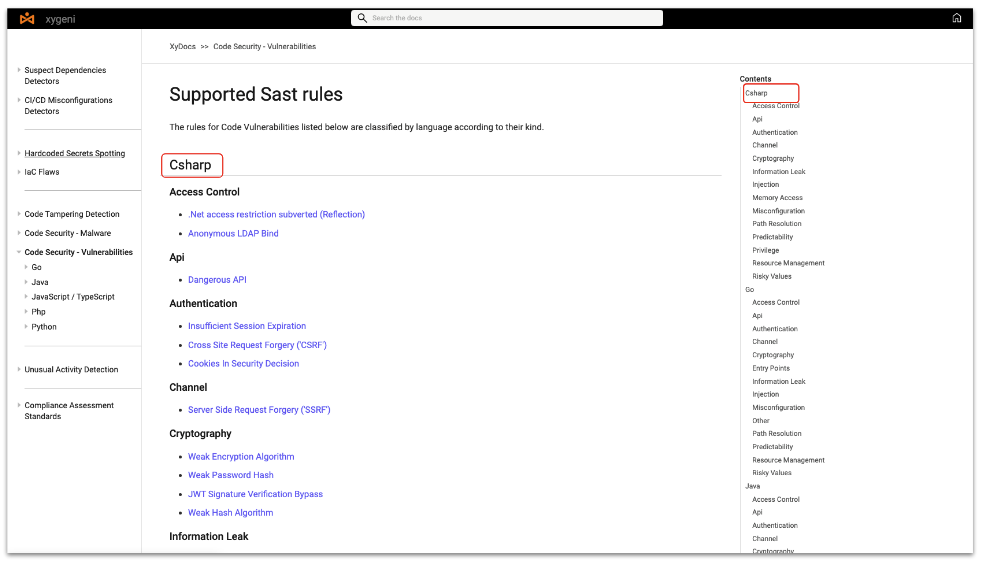Open Unusual Activity Detection section
This screenshot has height=563, width=985.
(71, 370)
